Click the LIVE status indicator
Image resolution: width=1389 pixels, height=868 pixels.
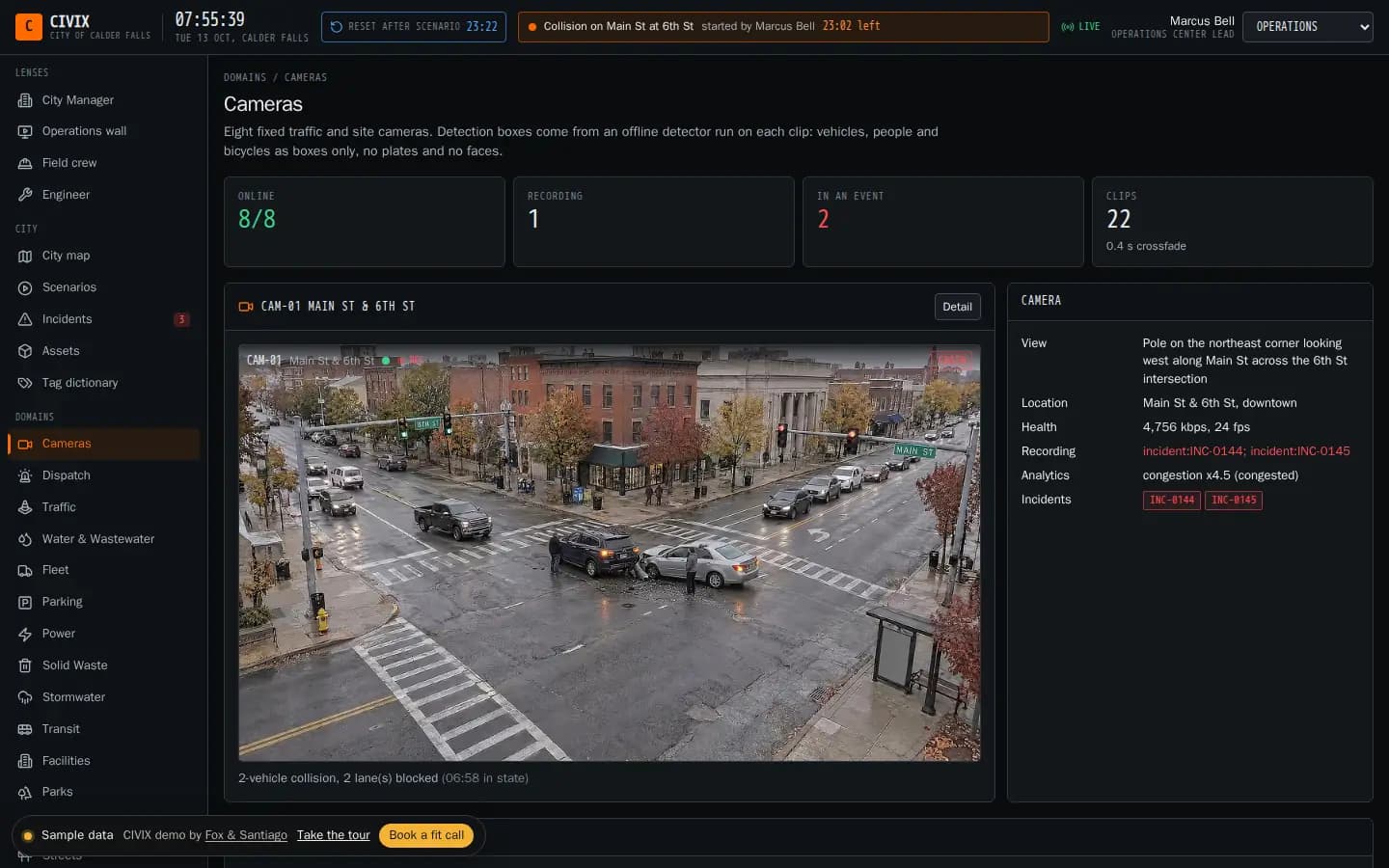(x=1080, y=27)
